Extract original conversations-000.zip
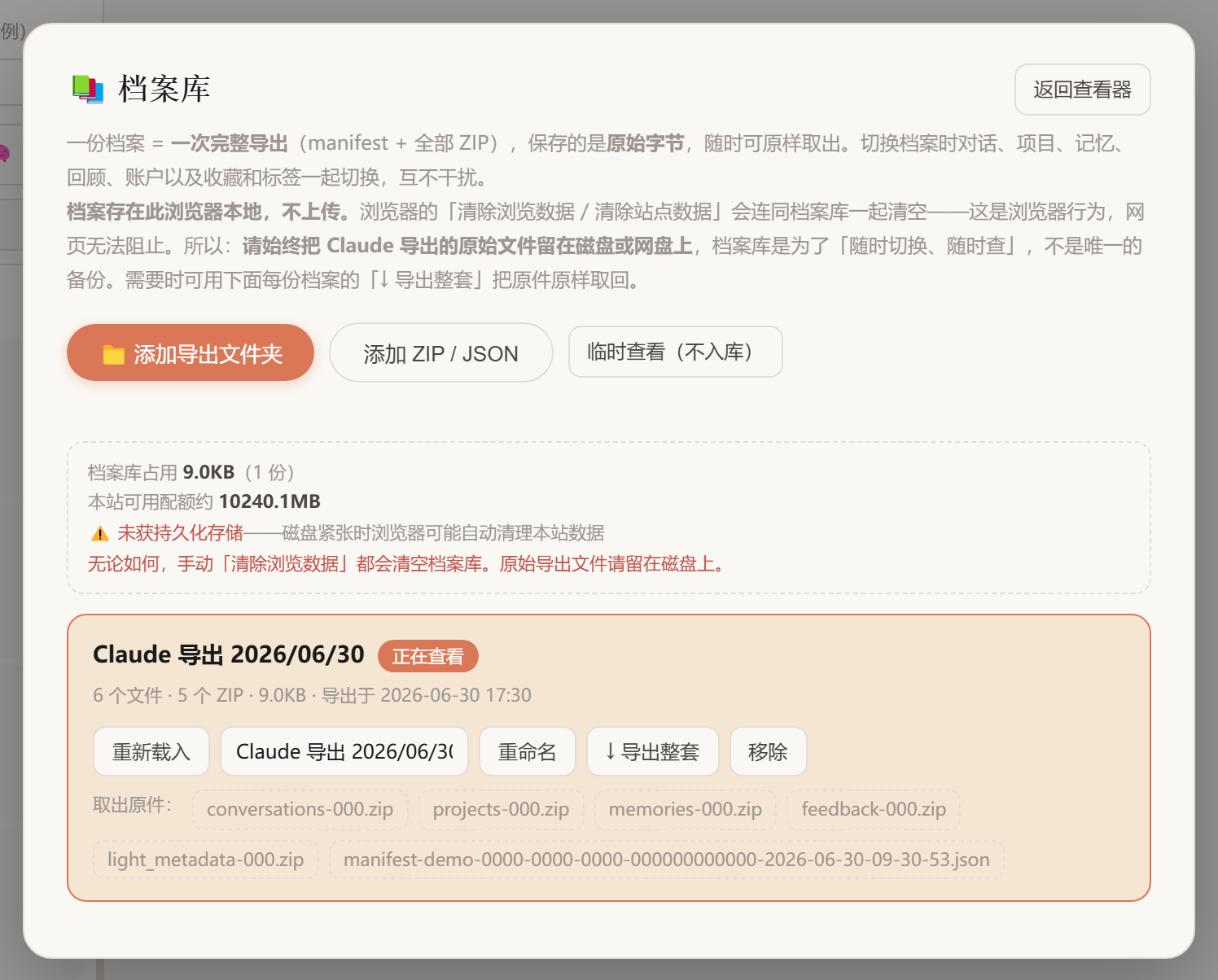 pyautogui.click(x=300, y=809)
